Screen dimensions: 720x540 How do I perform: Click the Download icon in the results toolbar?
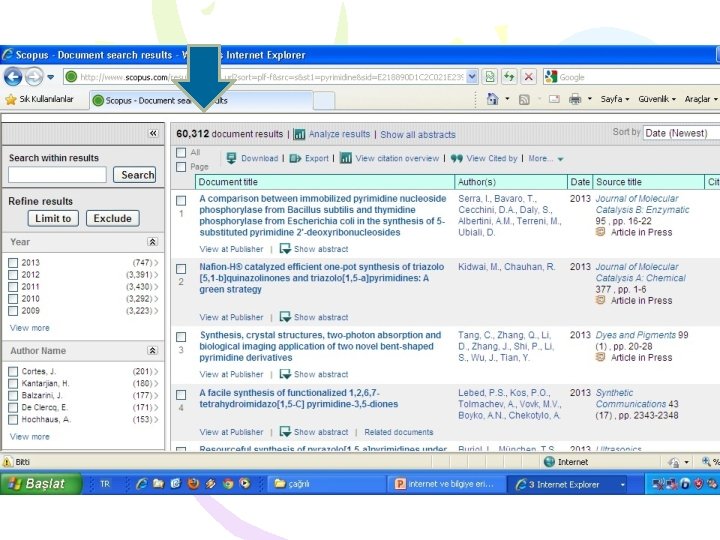[231, 158]
